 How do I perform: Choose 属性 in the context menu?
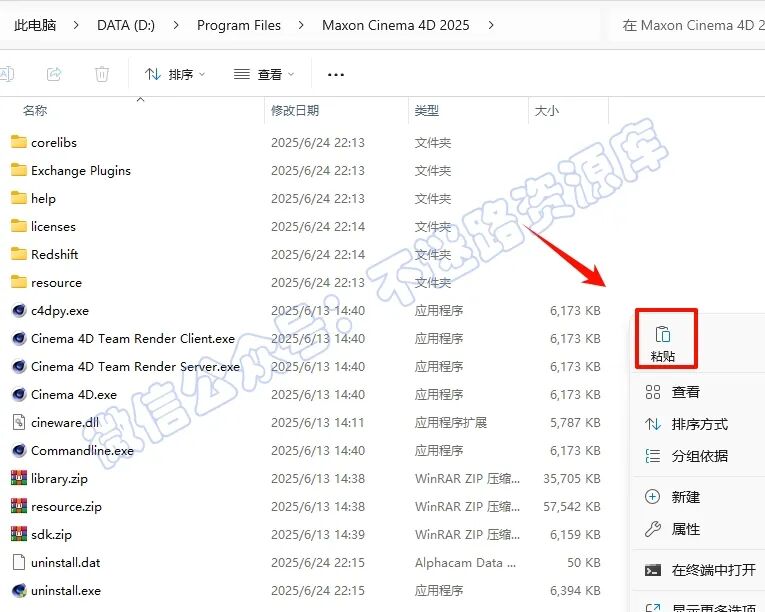(x=700, y=529)
